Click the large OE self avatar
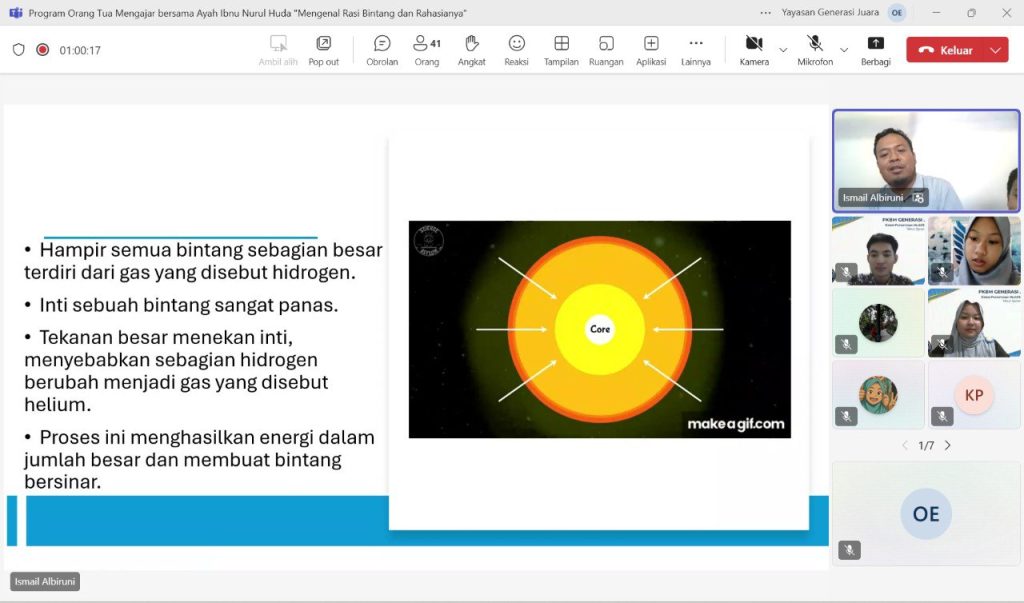This screenshot has height=603, width=1024. pyautogui.click(x=926, y=514)
